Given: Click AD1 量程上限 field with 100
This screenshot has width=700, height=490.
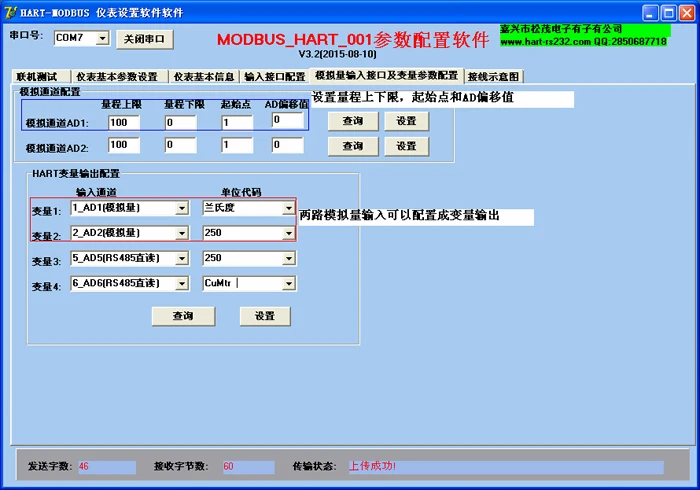Looking at the screenshot, I should pos(124,122).
